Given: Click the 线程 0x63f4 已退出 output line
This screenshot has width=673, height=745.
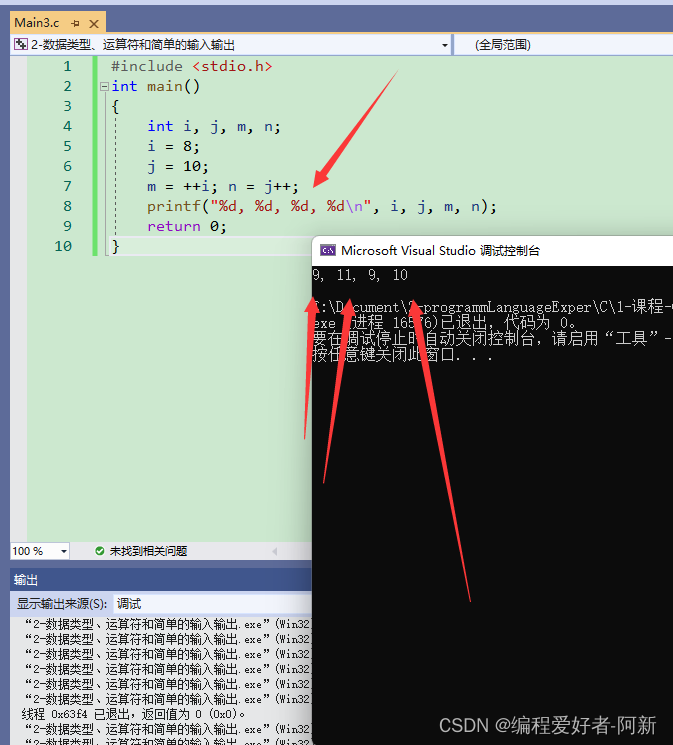Looking at the screenshot, I should point(133,714).
